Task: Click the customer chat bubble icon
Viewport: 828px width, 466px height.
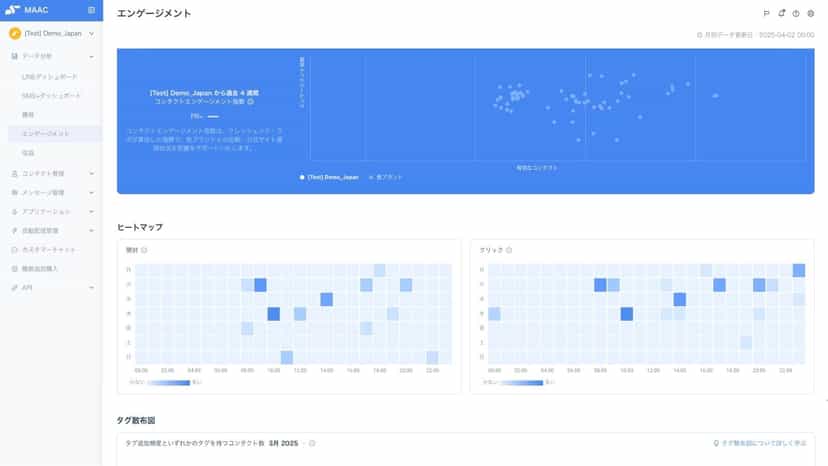Action: pos(15,249)
